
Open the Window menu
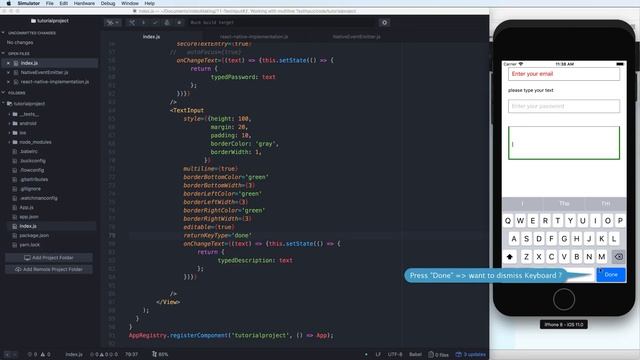(x=130, y=3)
